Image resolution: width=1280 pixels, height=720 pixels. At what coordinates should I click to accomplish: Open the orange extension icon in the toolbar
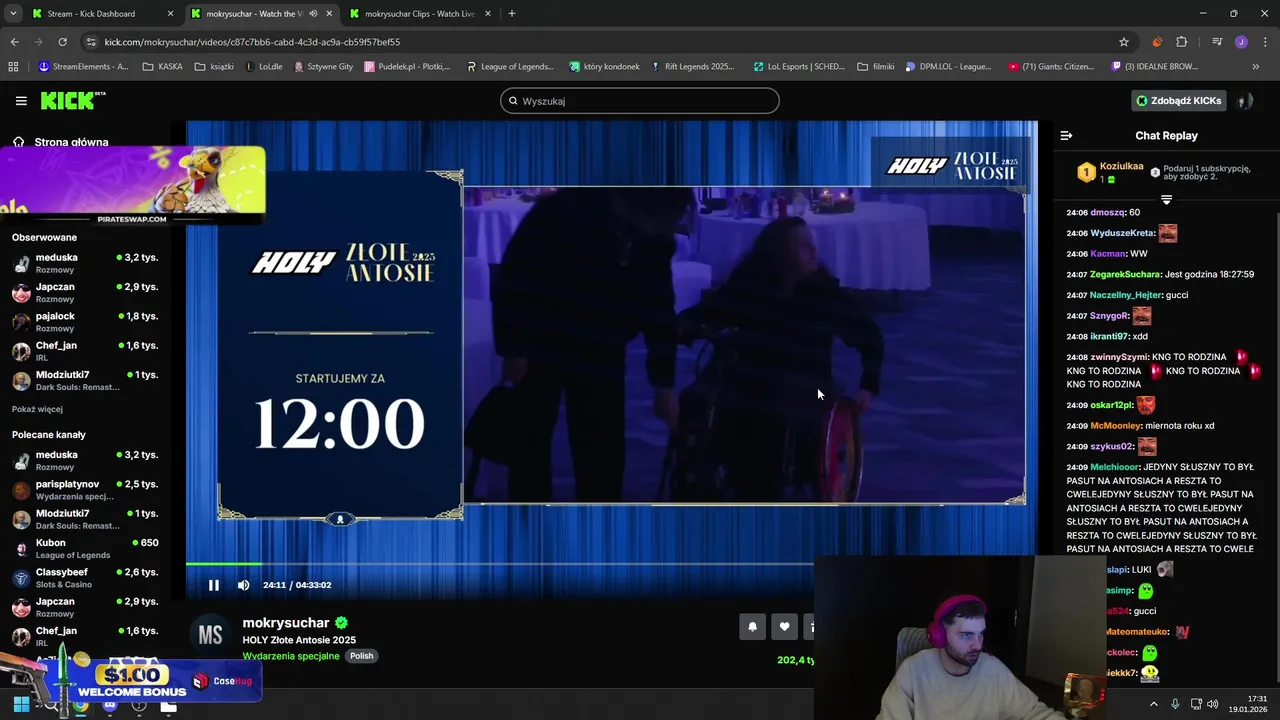(x=1157, y=42)
